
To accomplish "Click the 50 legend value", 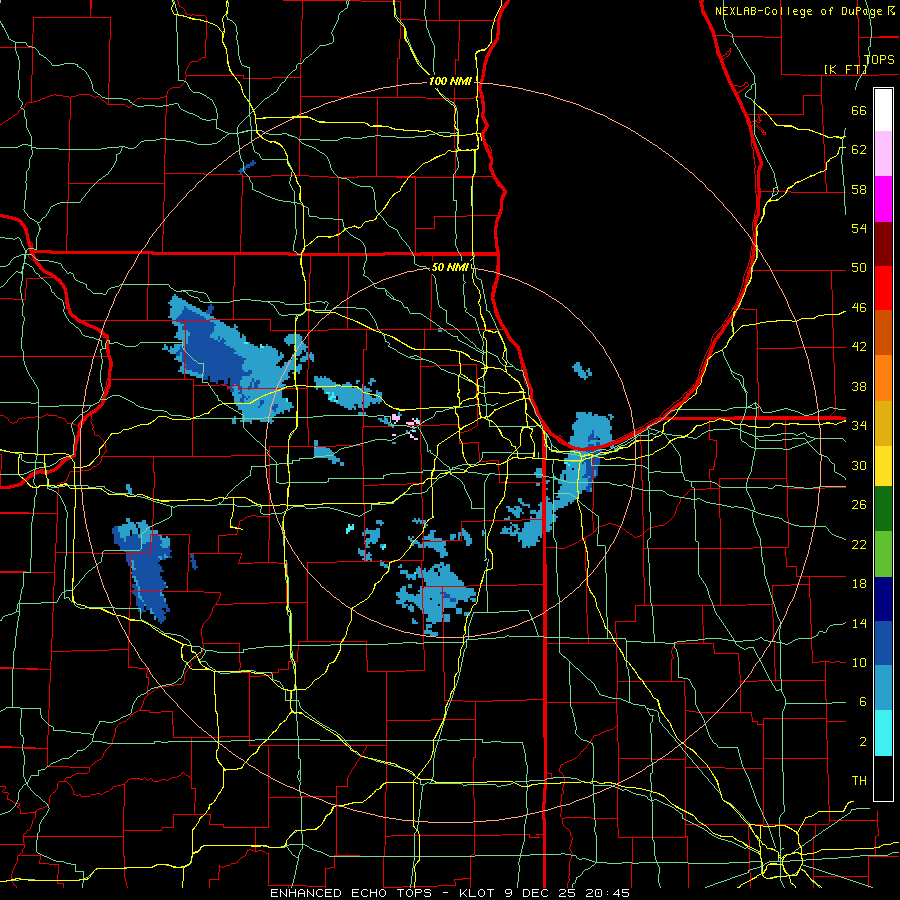I will pyautogui.click(x=859, y=268).
